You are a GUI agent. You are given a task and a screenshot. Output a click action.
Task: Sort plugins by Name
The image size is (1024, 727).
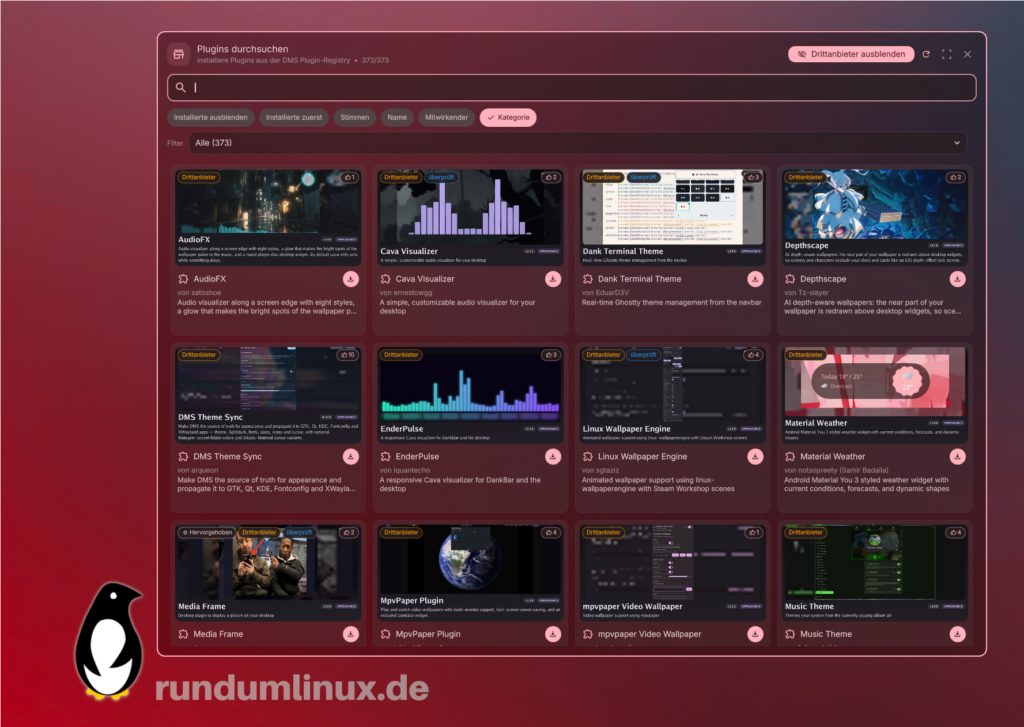[x=397, y=118]
